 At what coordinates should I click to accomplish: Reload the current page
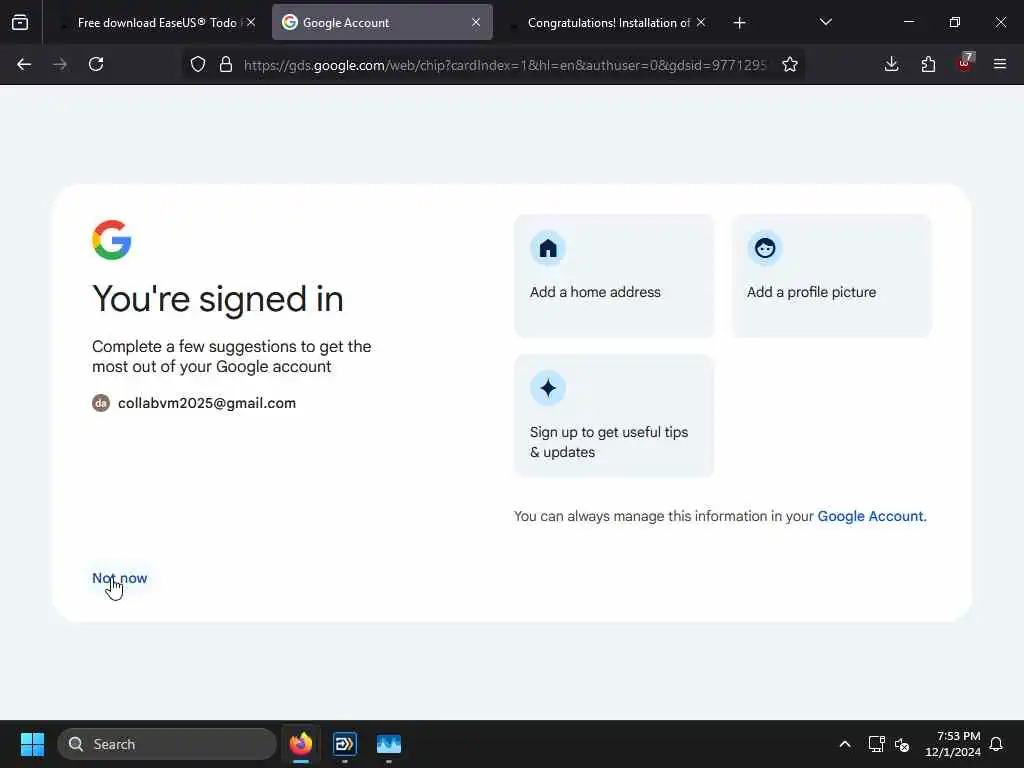point(96,64)
